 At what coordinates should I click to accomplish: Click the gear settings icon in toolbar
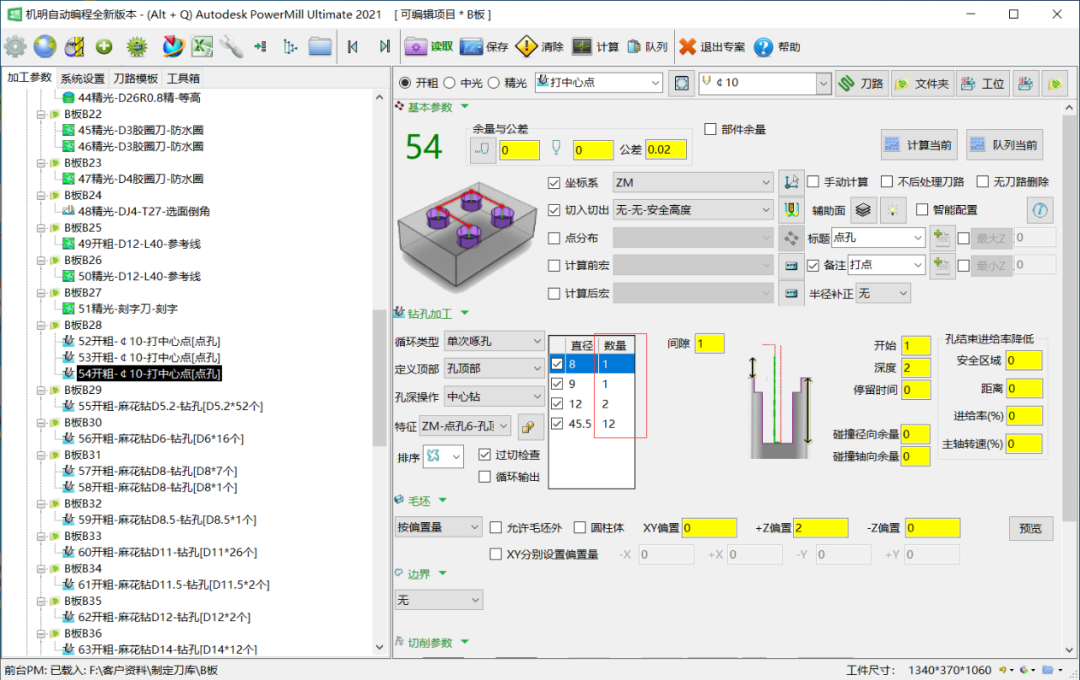pos(15,47)
